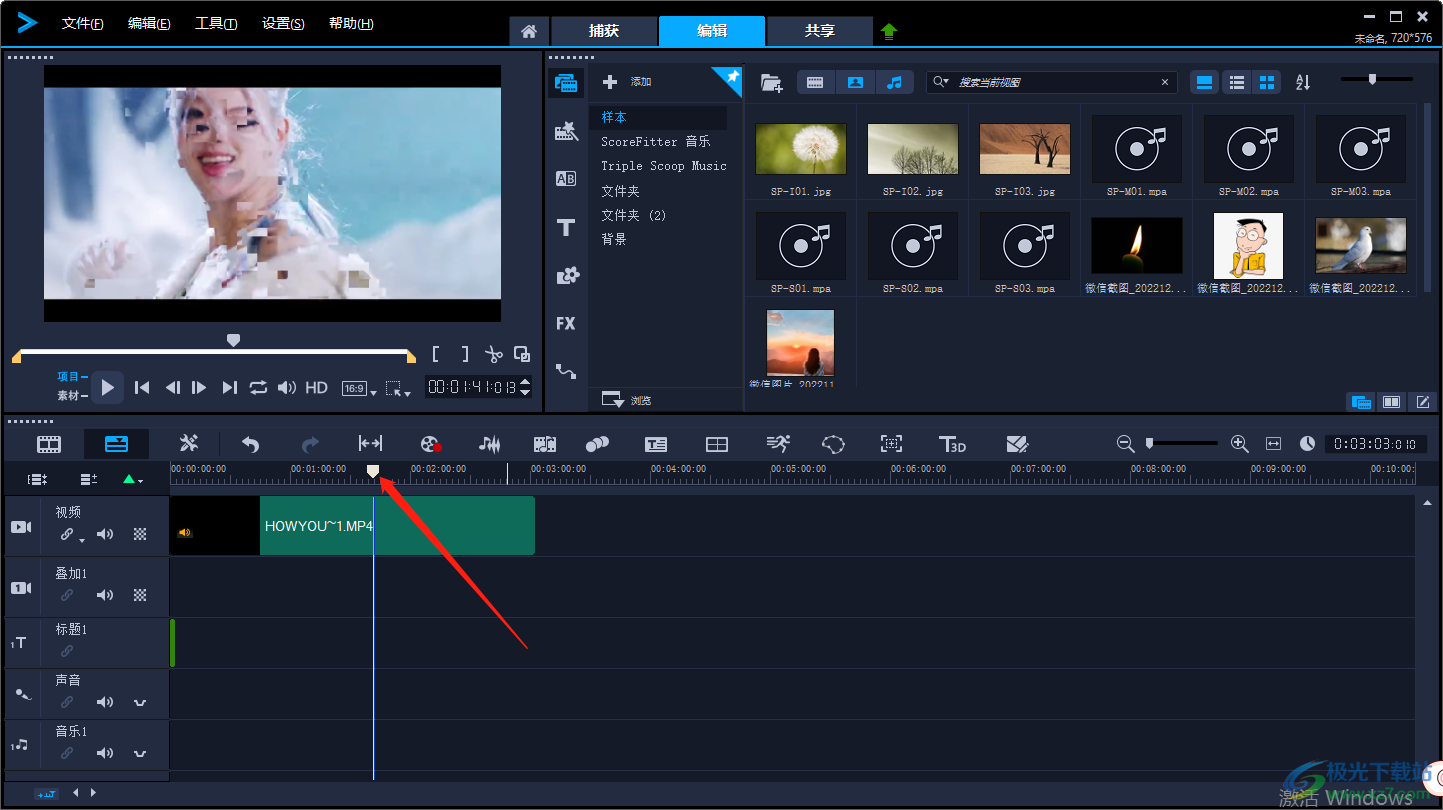Switch to the 捕获 tab
1443x810 pixels.
[604, 31]
